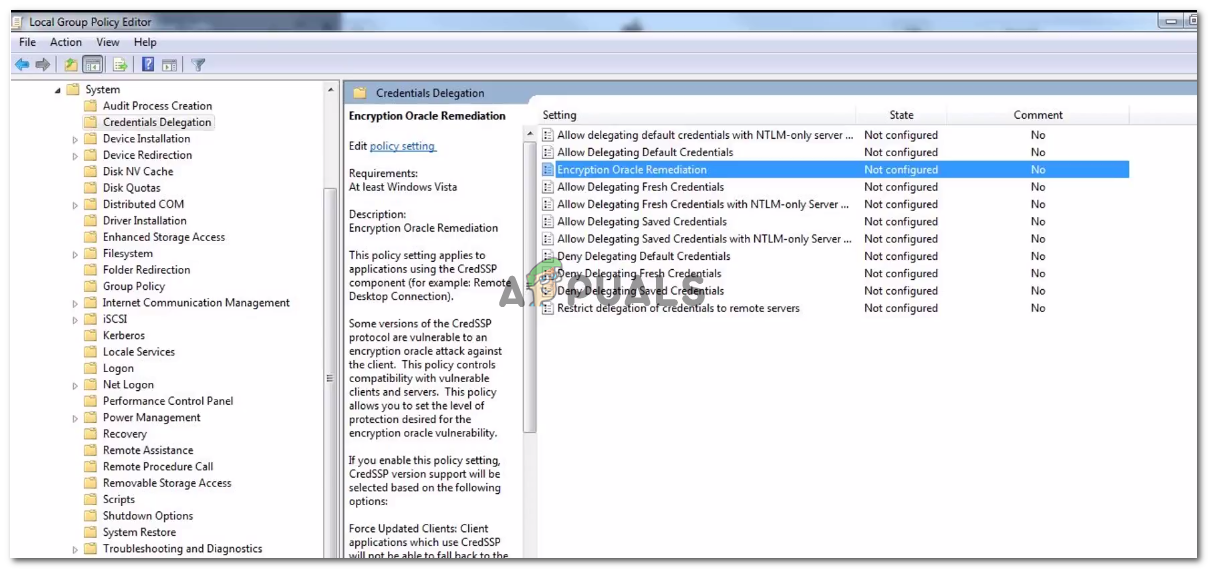This screenshot has width=1208, height=569.
Task: Click the folder icon in Credentials Delegation header
Action: [x=360, y=93]
